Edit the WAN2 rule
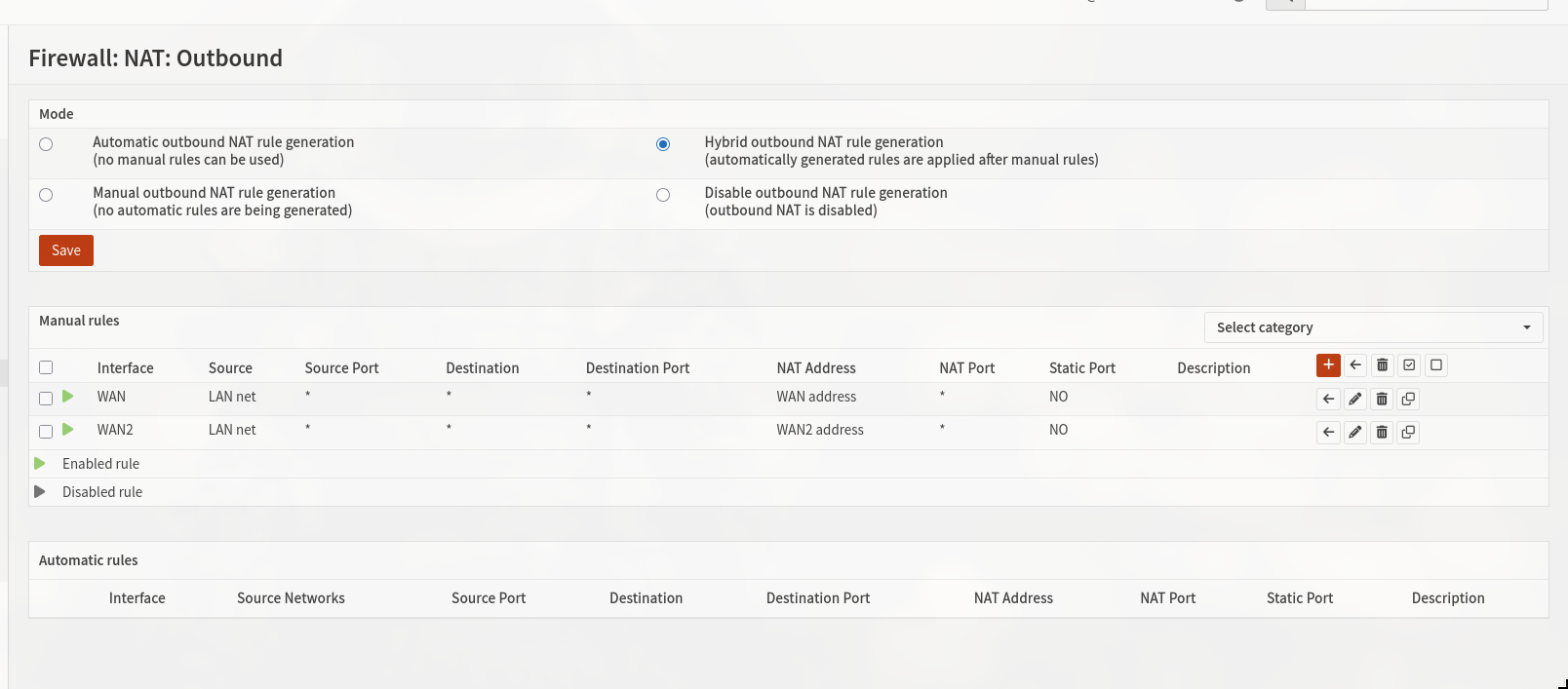The image size is (1568, 689). click(1355, 432)
